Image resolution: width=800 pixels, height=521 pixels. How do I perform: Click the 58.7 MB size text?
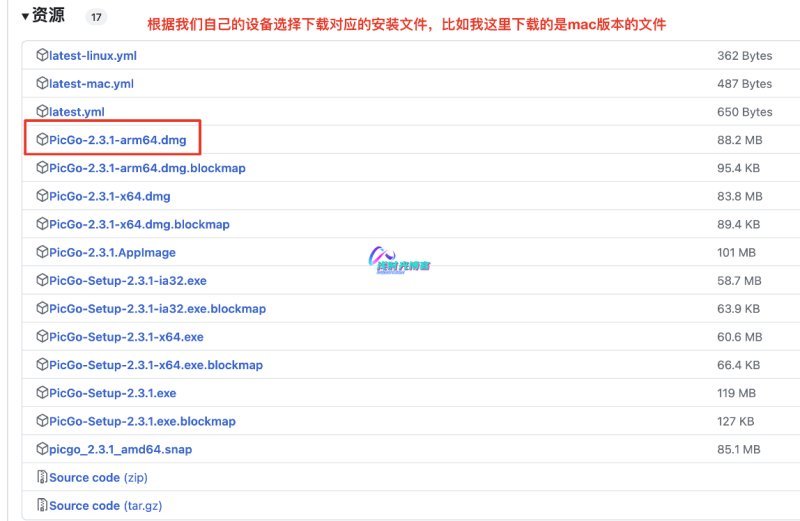point(739,281)
